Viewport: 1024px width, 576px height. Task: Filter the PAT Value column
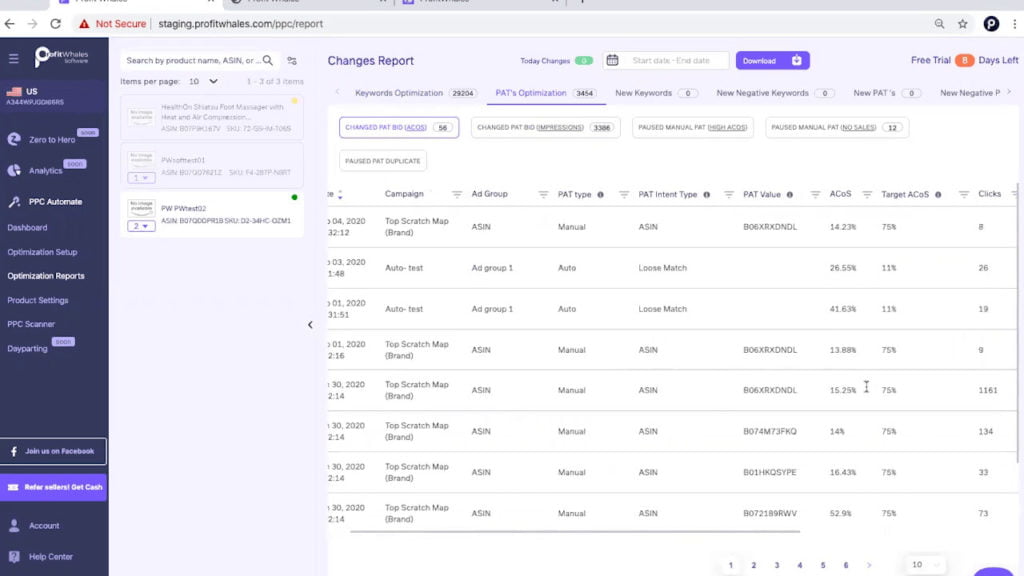point(815,195)
